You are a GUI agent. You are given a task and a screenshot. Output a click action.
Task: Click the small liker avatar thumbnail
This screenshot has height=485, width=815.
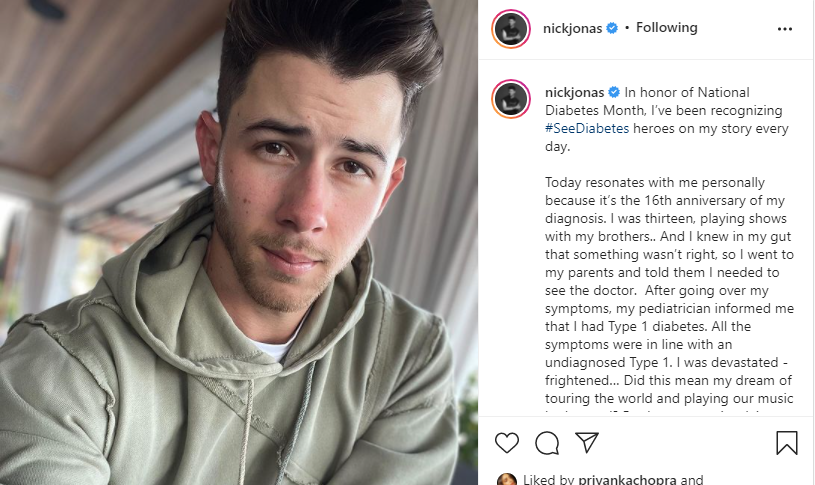[507, 479]
